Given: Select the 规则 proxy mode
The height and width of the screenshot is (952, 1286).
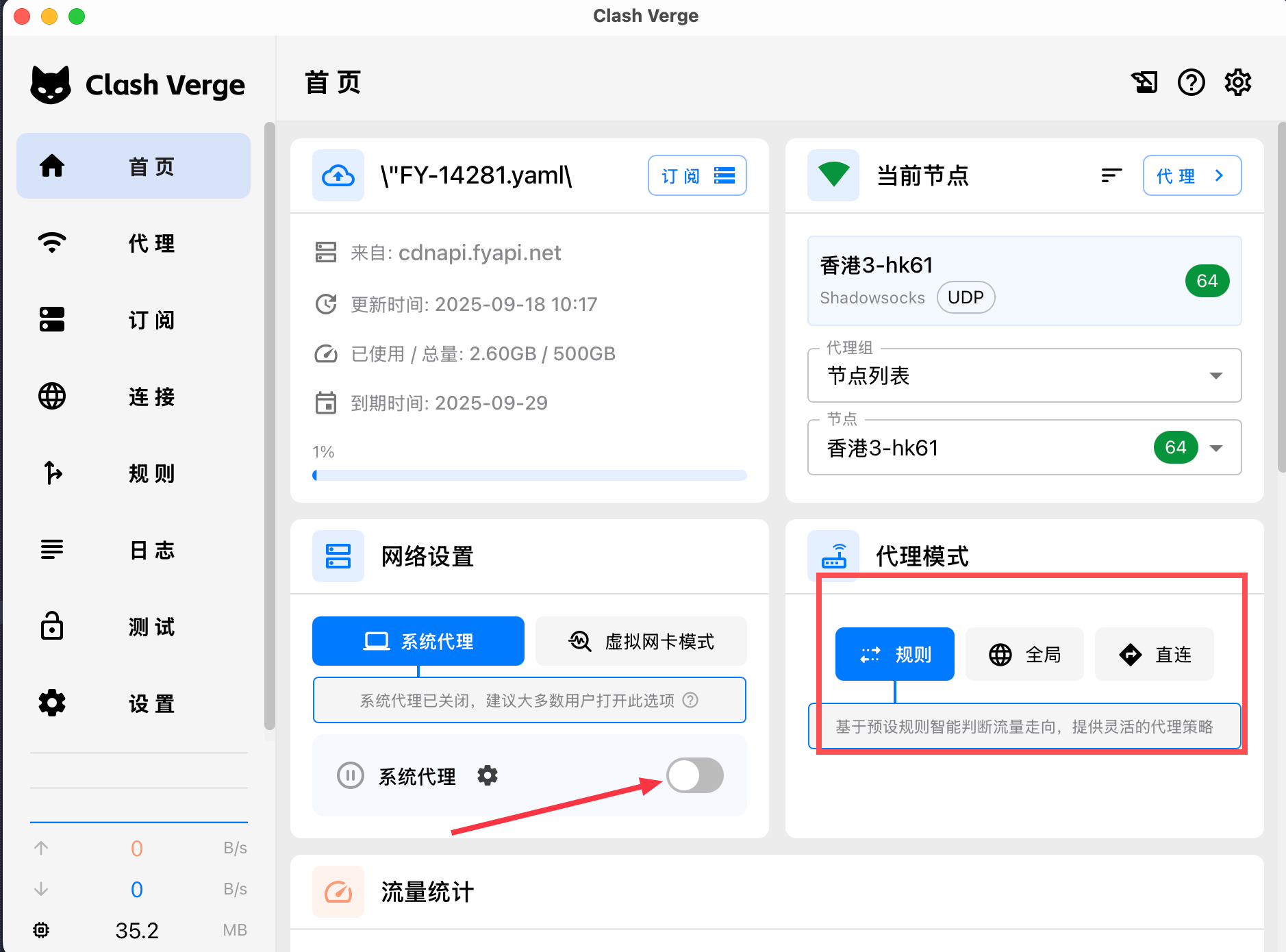Looking at the screenshot, I should coord(894,654).
